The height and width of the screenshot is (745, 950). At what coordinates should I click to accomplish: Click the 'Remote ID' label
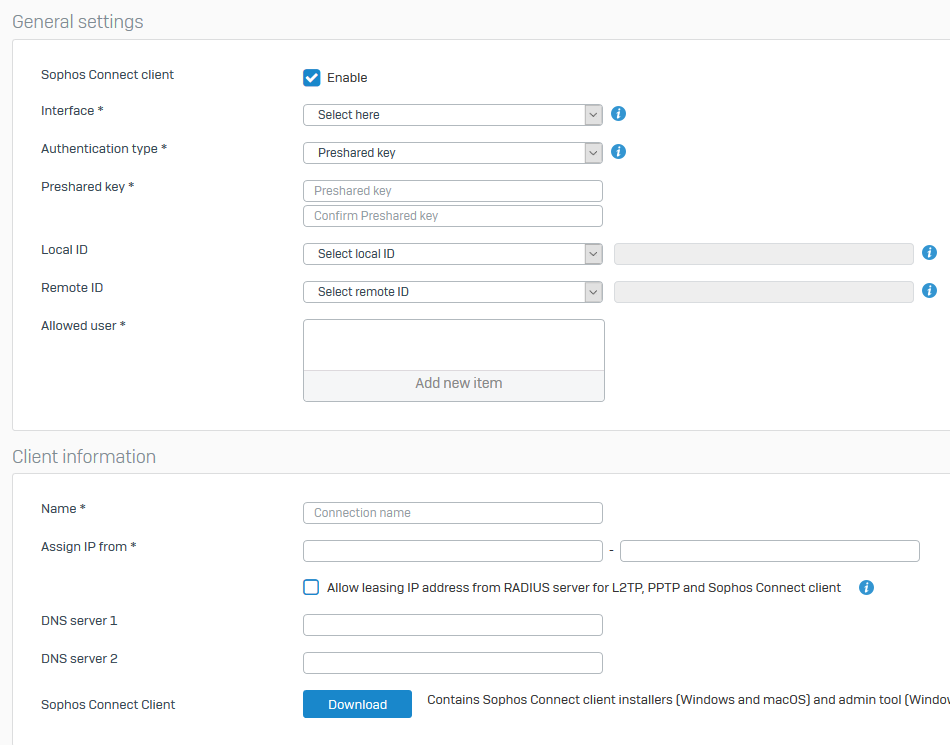coord(72,288)
